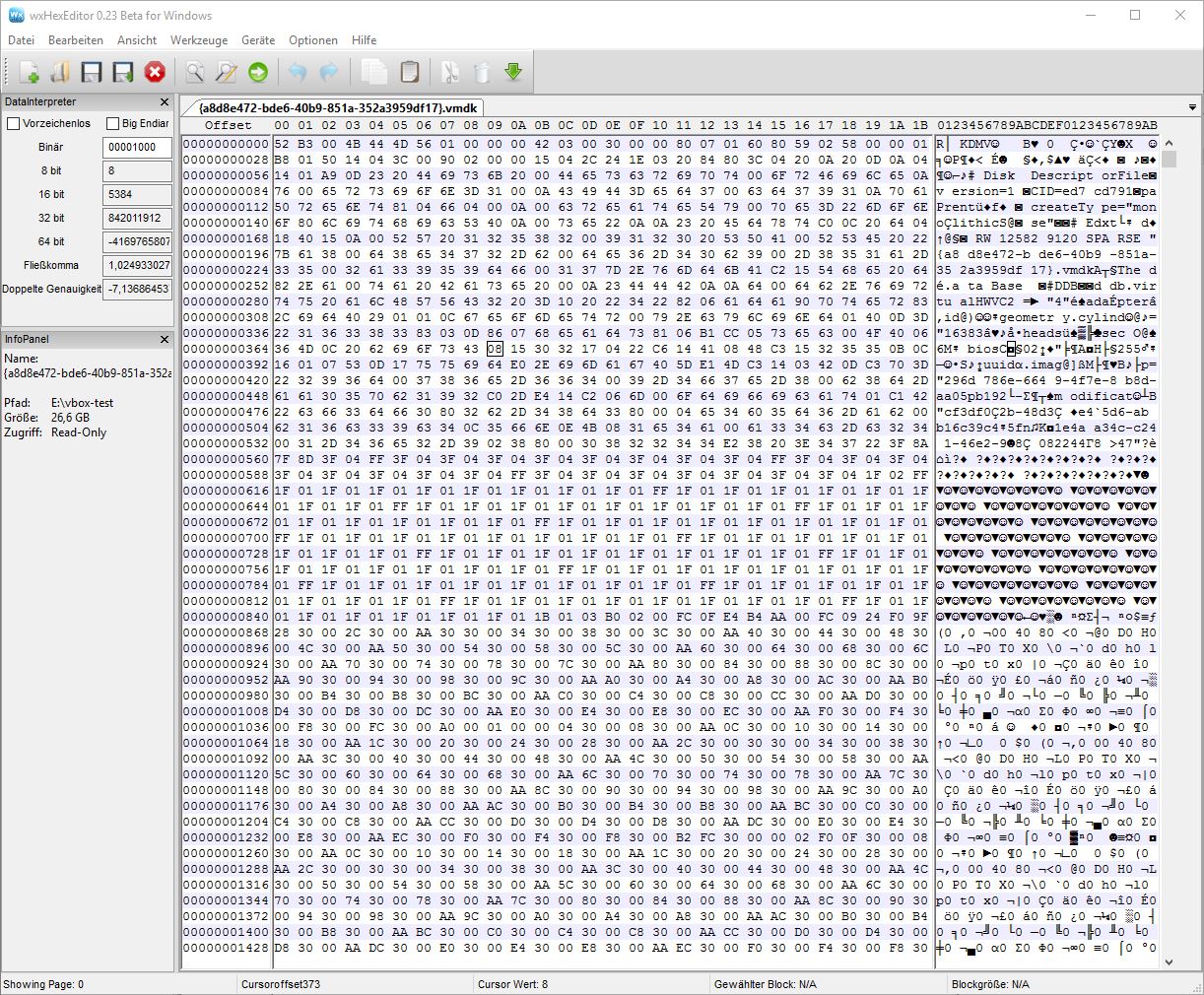Minimize the wxHexEditor window

pos(1090,16)
